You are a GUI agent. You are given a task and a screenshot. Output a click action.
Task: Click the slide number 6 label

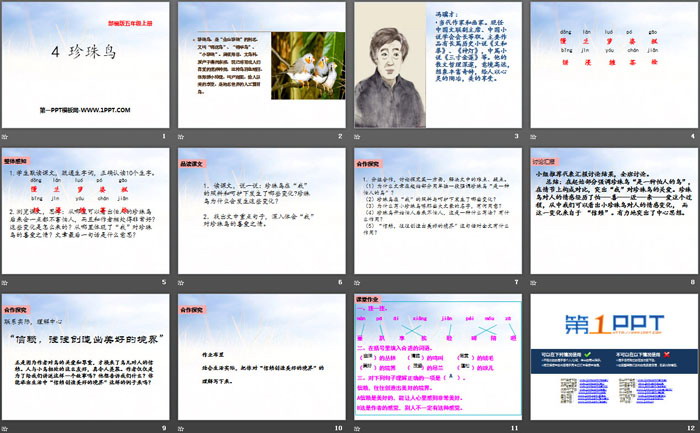tap(340, 282)
